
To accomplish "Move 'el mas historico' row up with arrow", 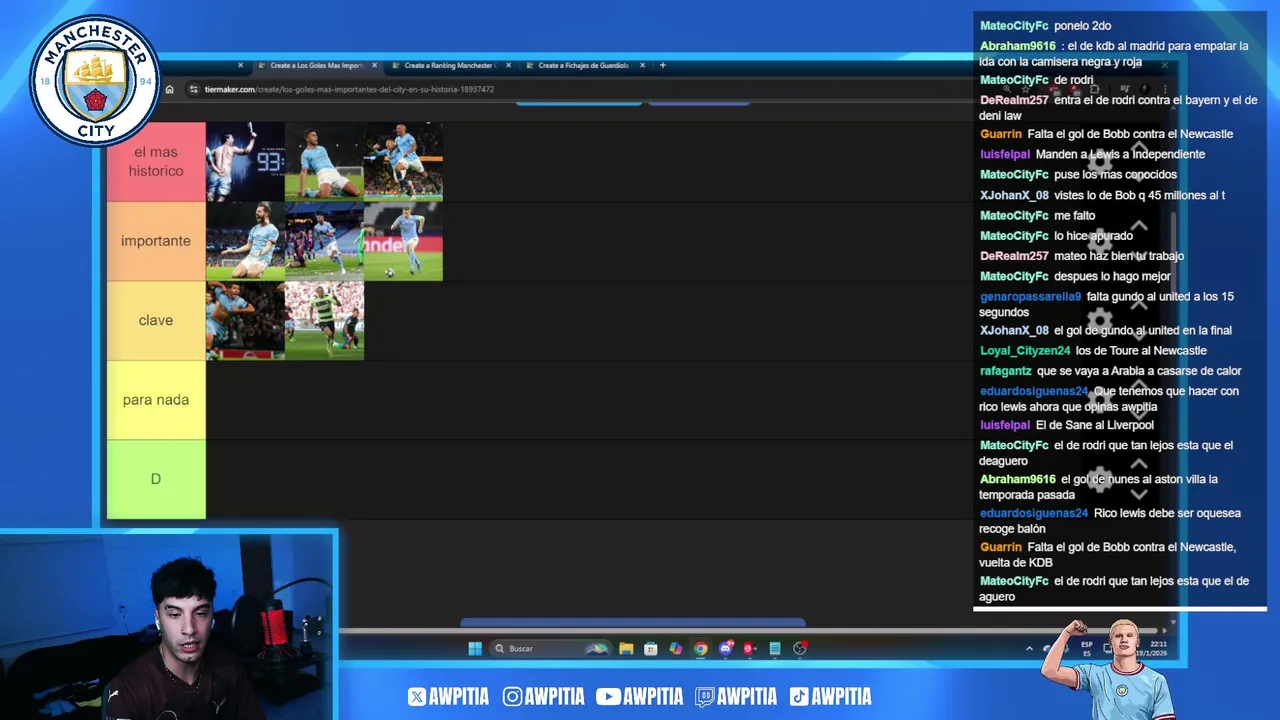I will pyautogui.click(x=1139, y=147).
